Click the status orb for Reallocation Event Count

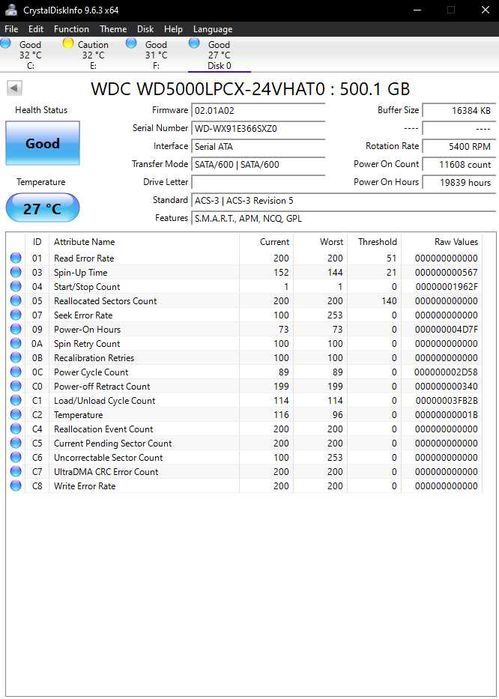click(16, 429)
